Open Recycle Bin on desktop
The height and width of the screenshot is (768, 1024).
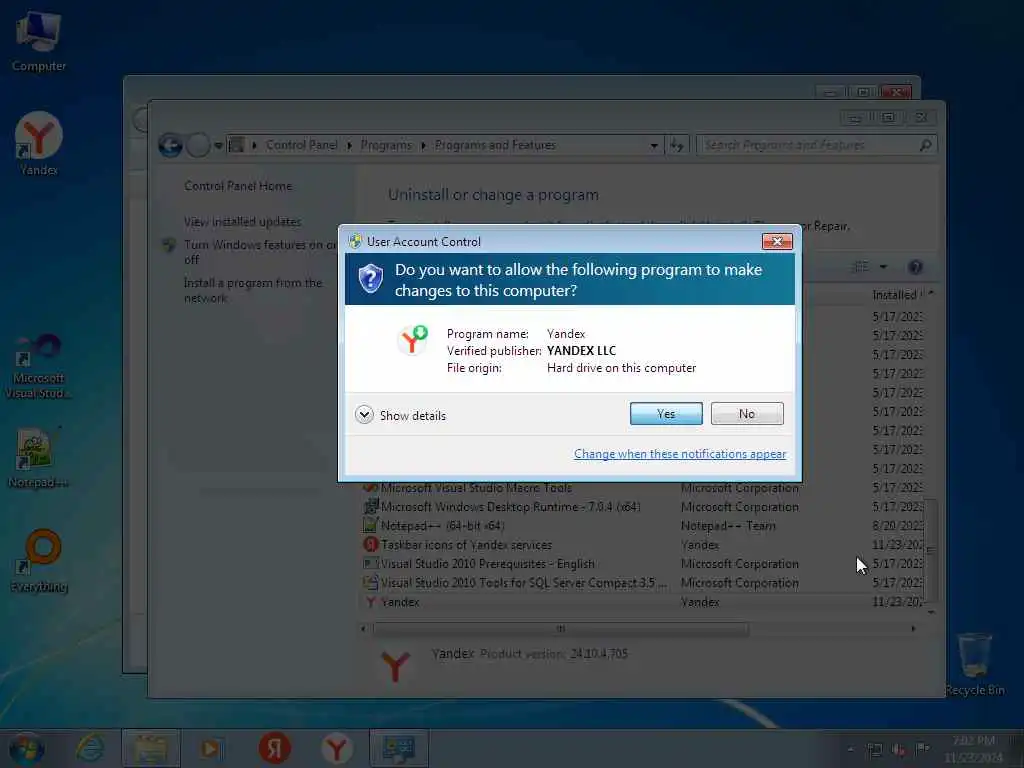point(974,664)
